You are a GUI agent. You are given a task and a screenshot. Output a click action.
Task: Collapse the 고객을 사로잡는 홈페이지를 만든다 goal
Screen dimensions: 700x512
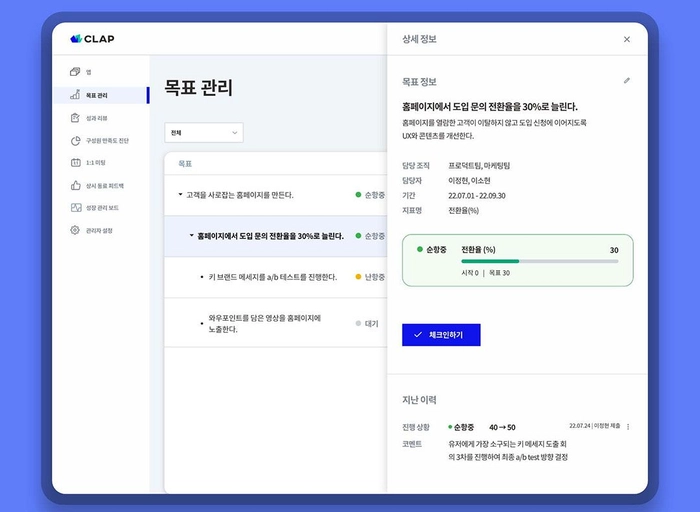(181, 195)
